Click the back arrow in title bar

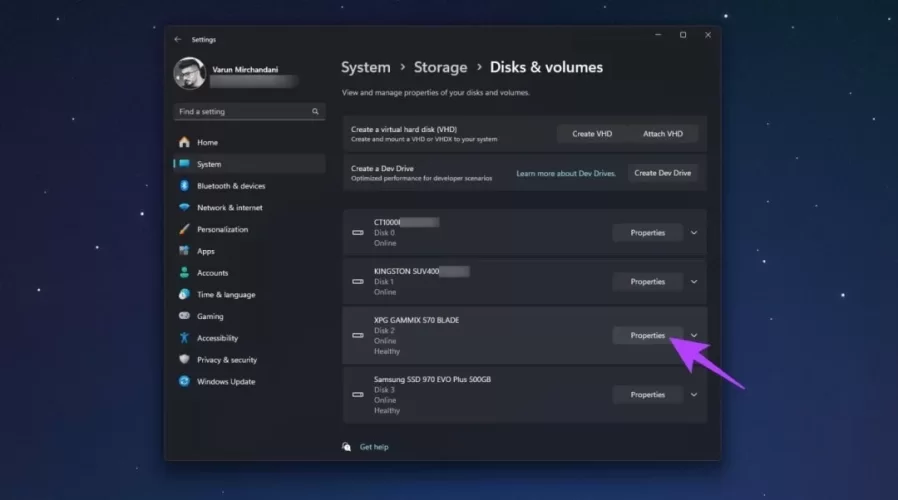point(178,40)
